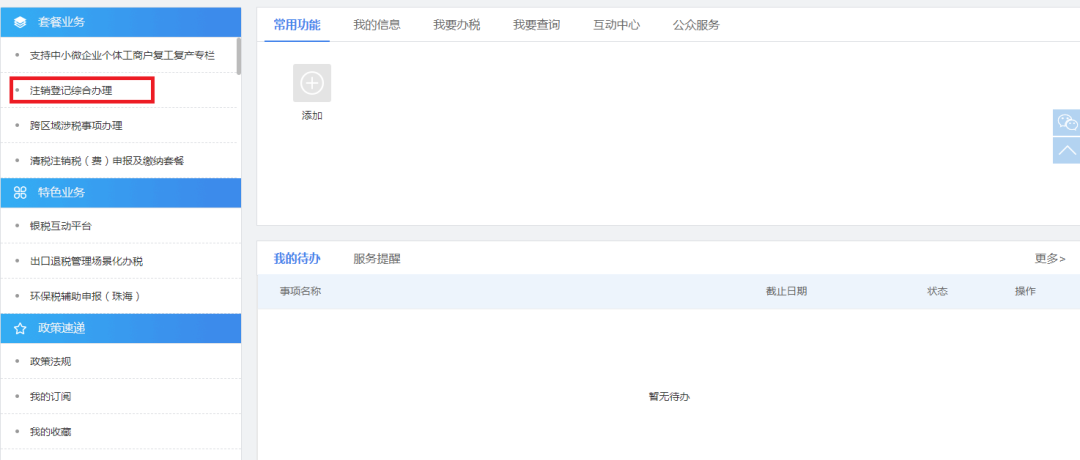Image resolution: width=1080 pixels, height=460 pixels.
Task: Select the 互动中心 tab
Action: 616,25
